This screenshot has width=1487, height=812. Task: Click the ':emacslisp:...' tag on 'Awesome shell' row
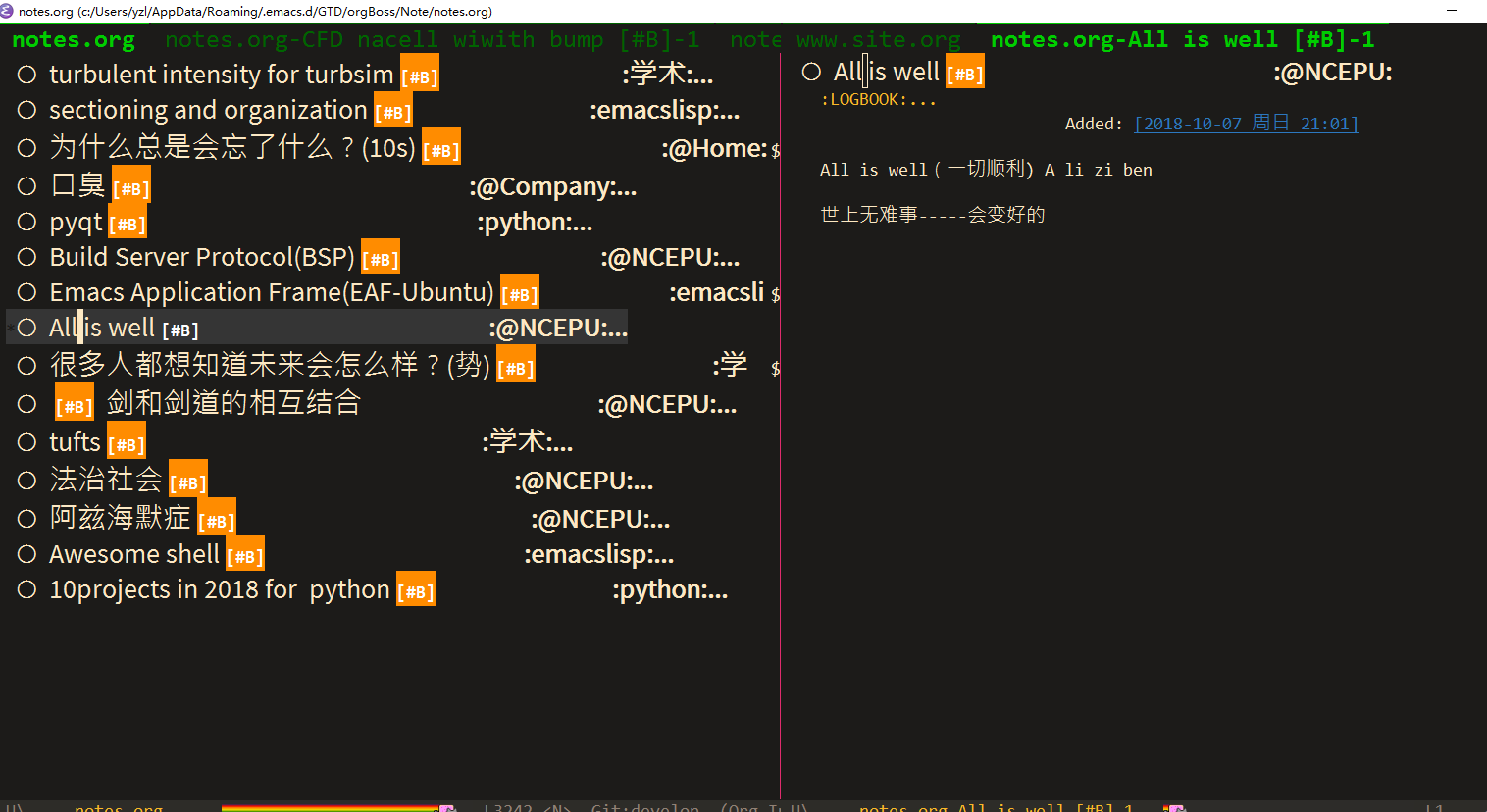[x=599, y=554]
